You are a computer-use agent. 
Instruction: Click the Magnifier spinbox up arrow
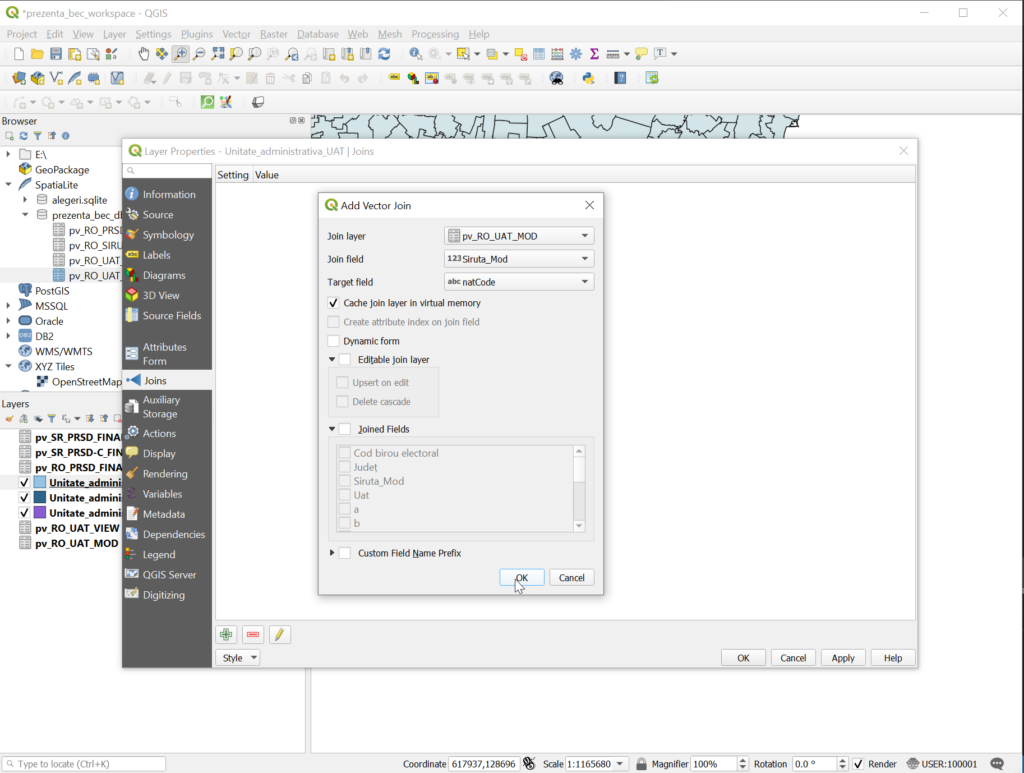(x=743, y=761)
